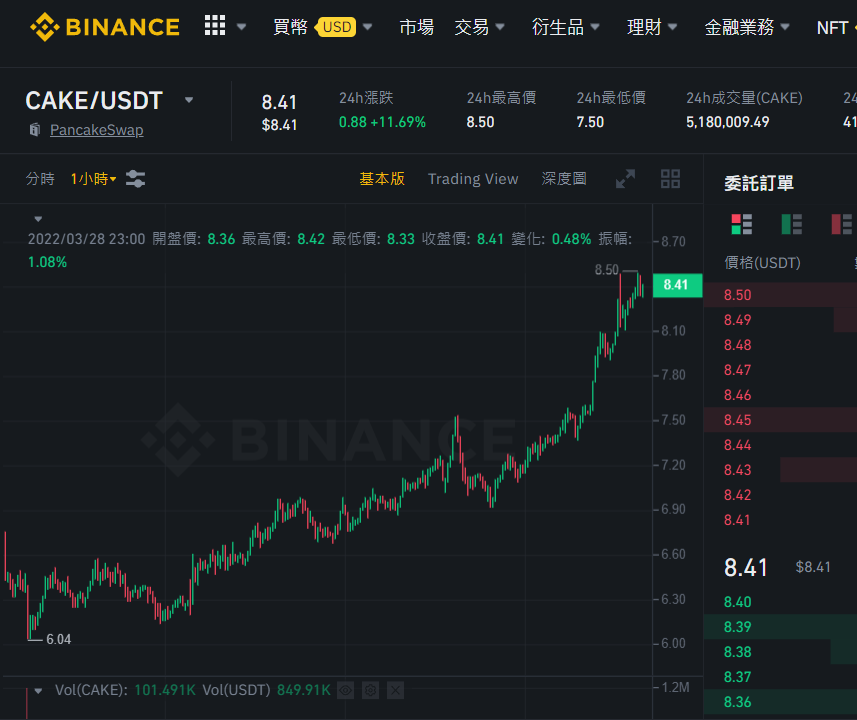Open the 衍生品 derivatives menu

(558, 27)
